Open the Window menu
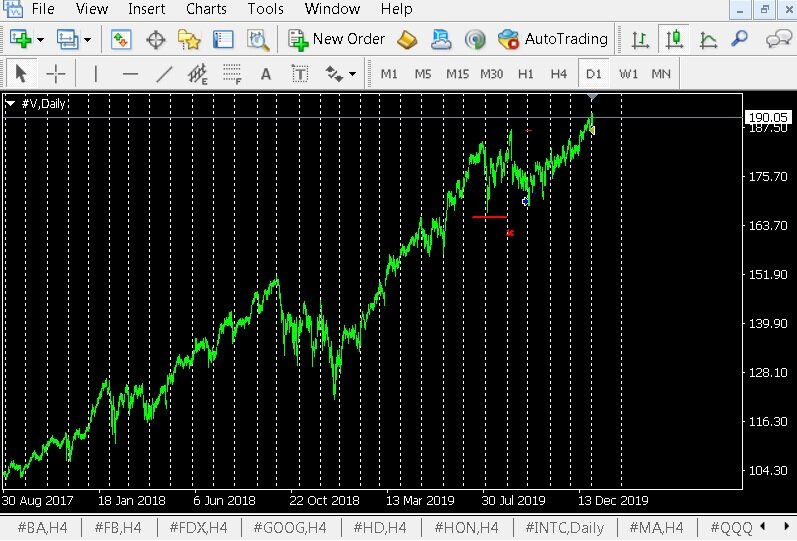The image size is (797, 541). point(332,9)
